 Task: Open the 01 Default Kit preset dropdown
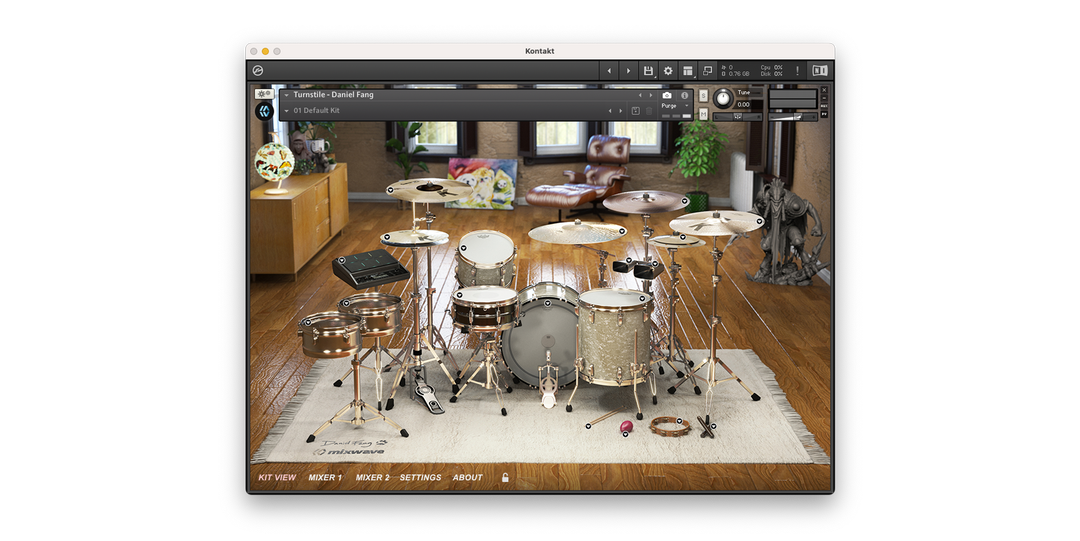coord(287,111)
